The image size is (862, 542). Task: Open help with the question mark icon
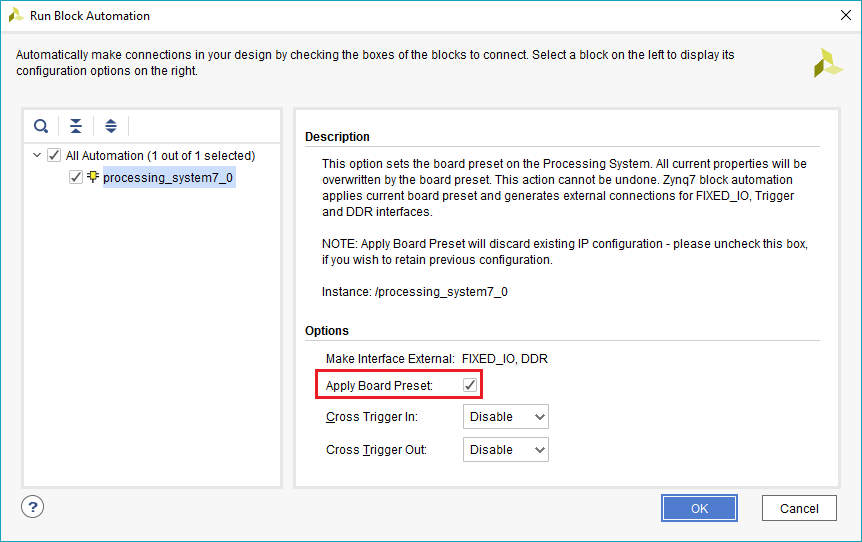point(32,506)
